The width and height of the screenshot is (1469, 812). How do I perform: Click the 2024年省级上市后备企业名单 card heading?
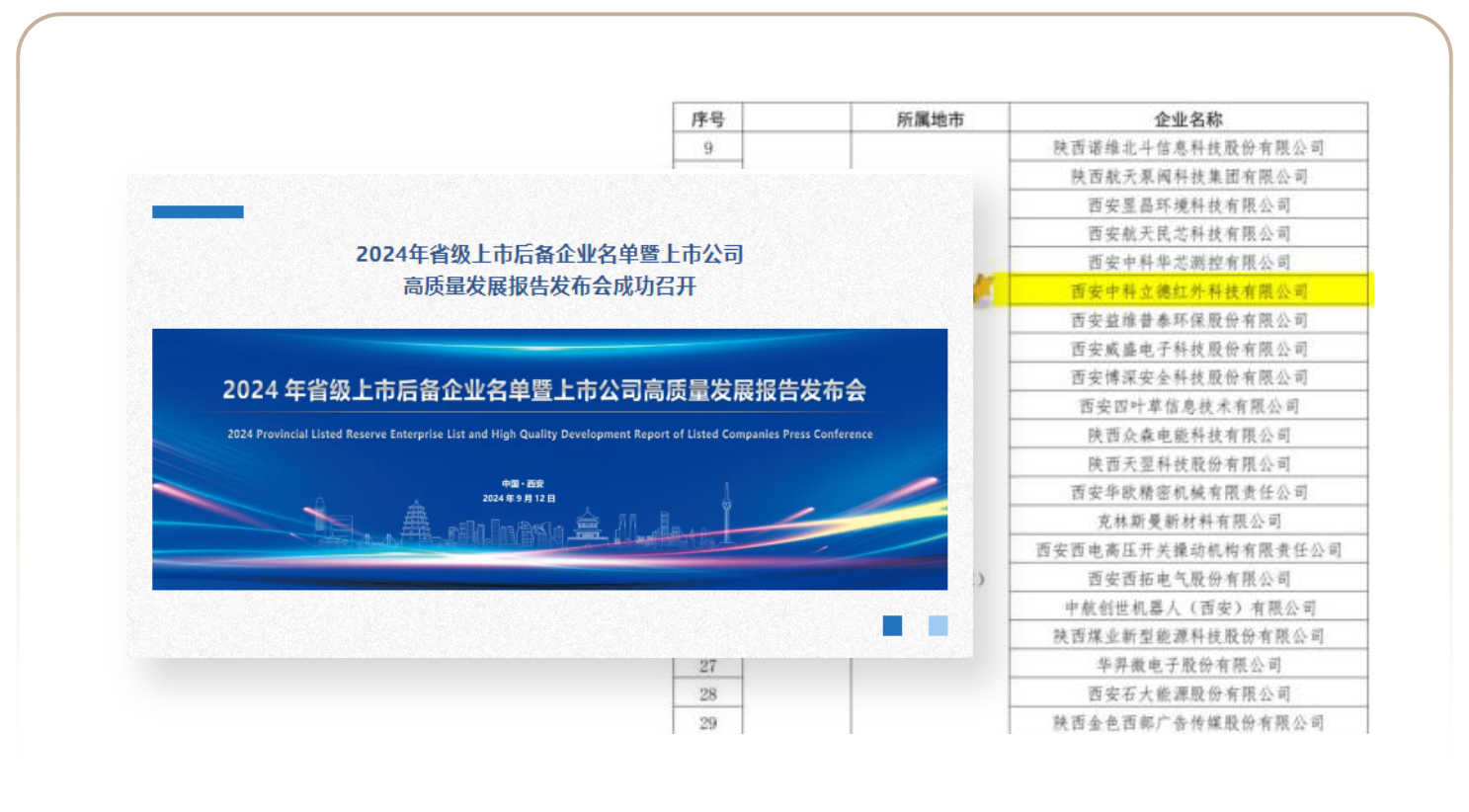point(549,254)
